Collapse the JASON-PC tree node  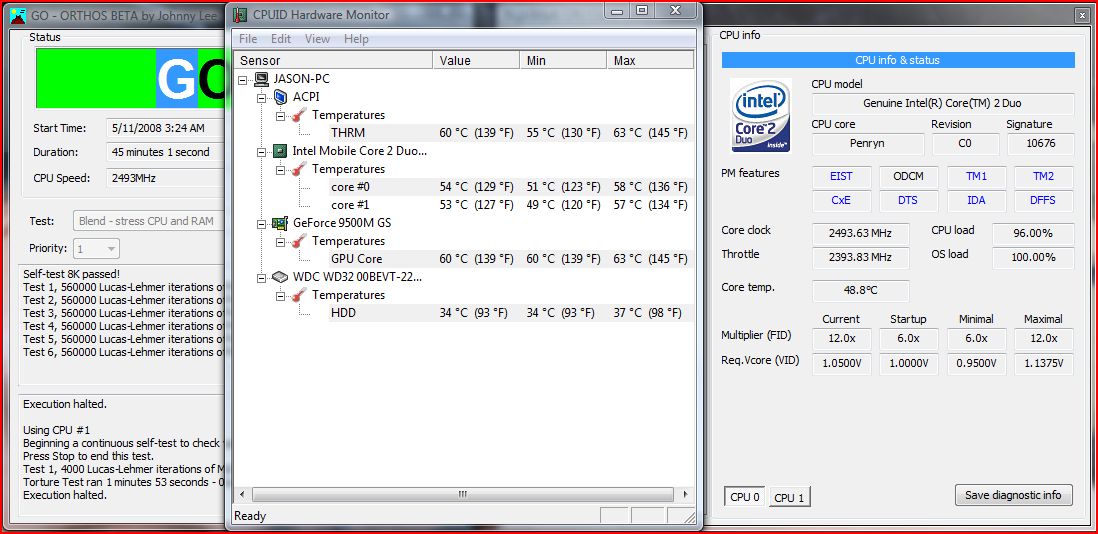243,79
